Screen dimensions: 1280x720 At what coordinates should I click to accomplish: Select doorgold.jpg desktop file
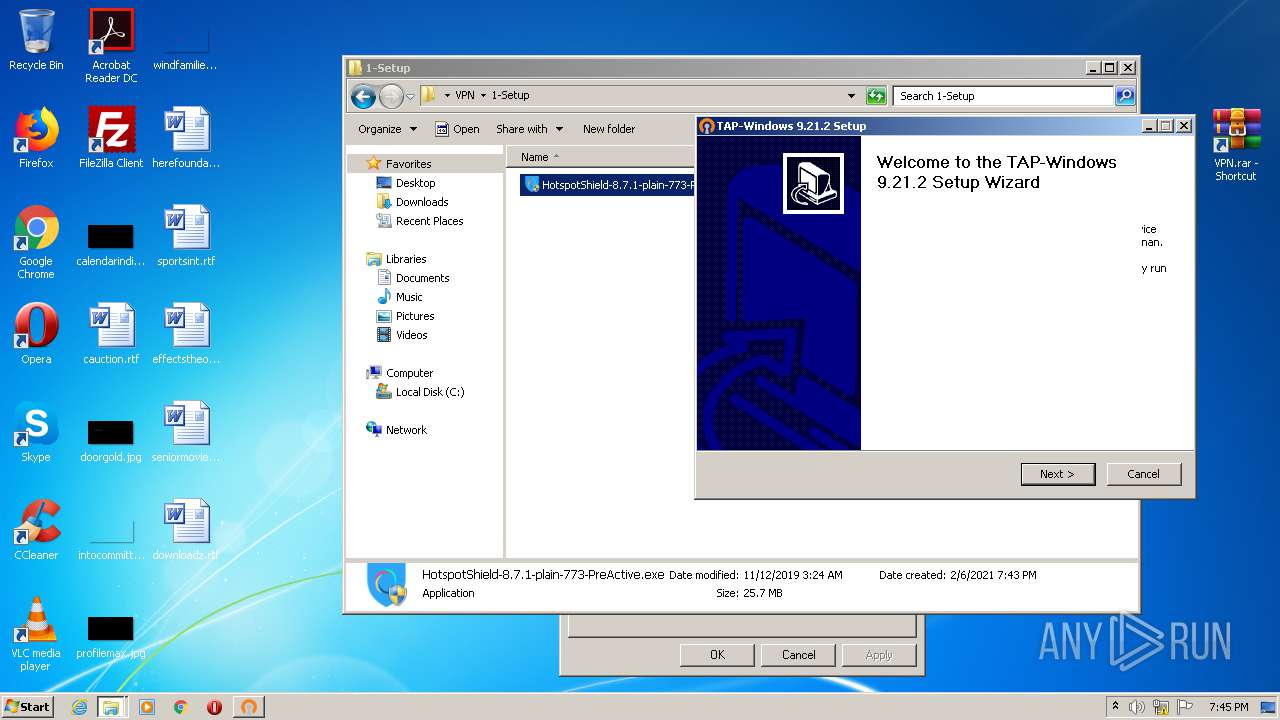coord(111,440)
